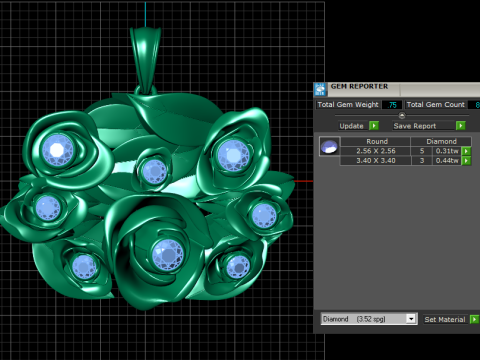Click green arrow beside Set Material
This screenshot has height=360, width=480.
(474, 319)
